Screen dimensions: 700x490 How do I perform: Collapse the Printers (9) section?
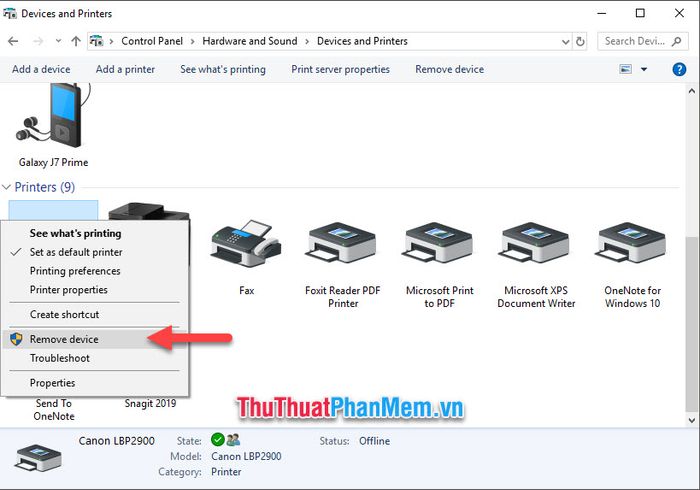[7, 187]
